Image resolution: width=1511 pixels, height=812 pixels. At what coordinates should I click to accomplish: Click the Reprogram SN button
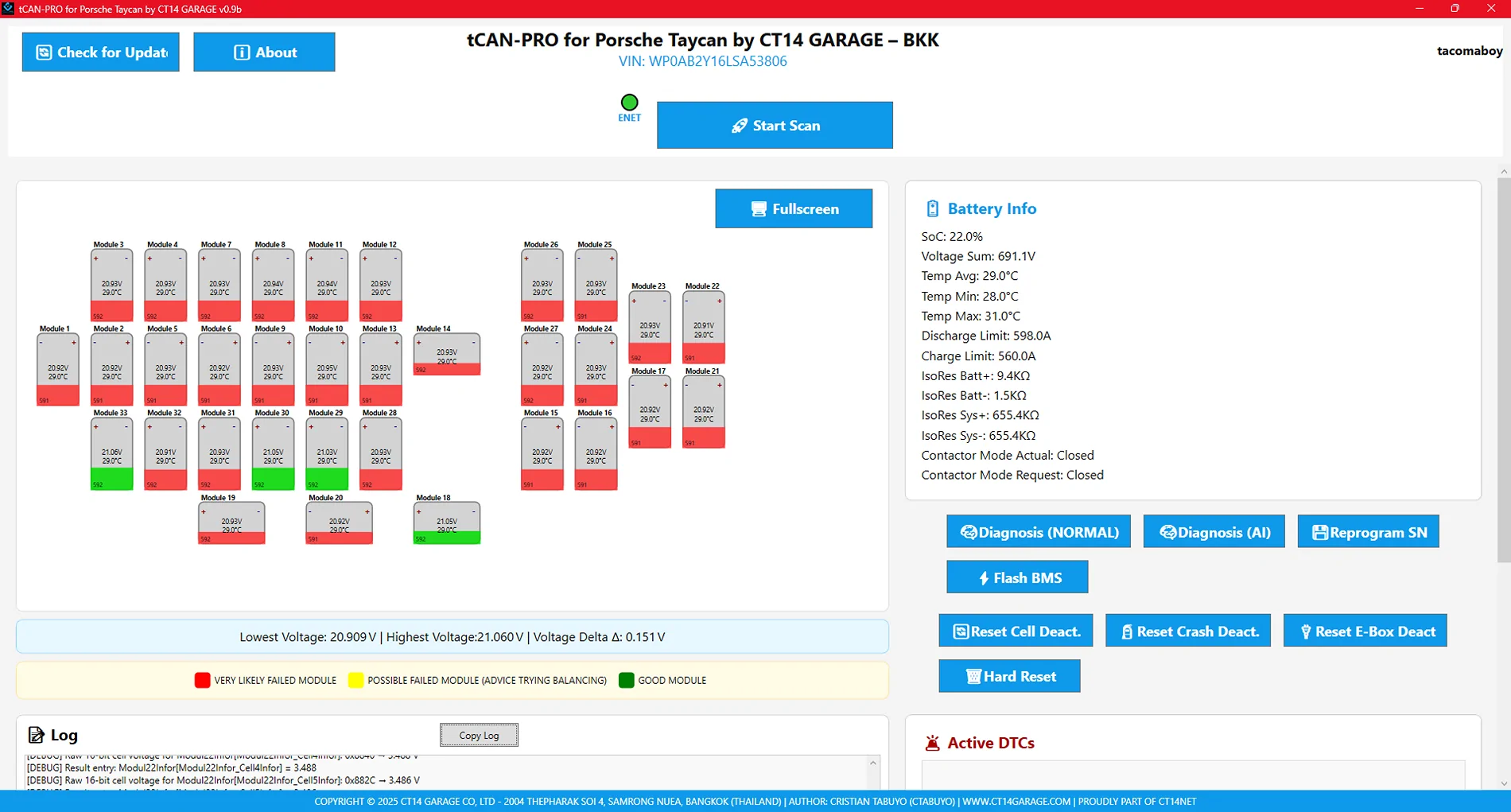point(1368,532)
